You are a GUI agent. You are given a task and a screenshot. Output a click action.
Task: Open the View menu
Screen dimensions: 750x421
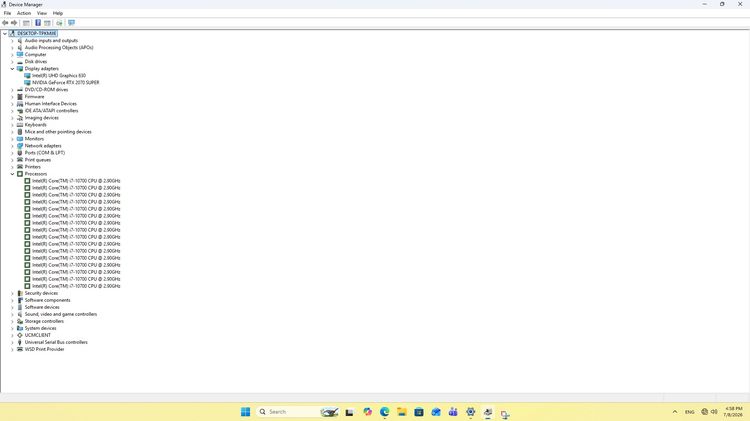42,13
